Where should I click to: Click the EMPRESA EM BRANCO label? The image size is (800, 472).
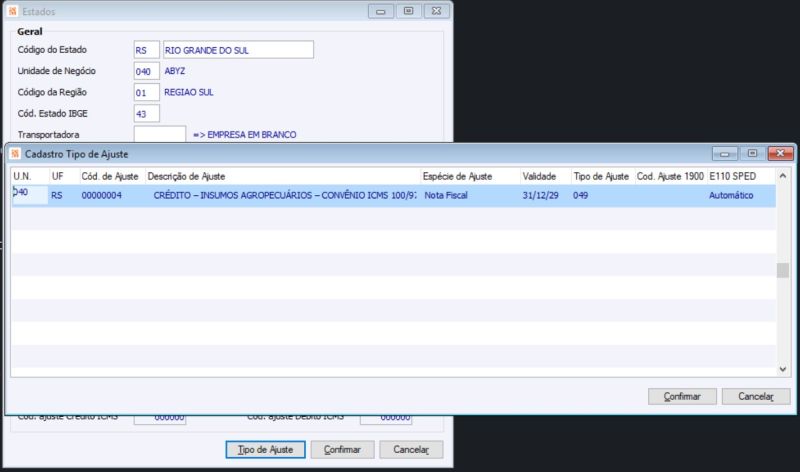point(244,135)
